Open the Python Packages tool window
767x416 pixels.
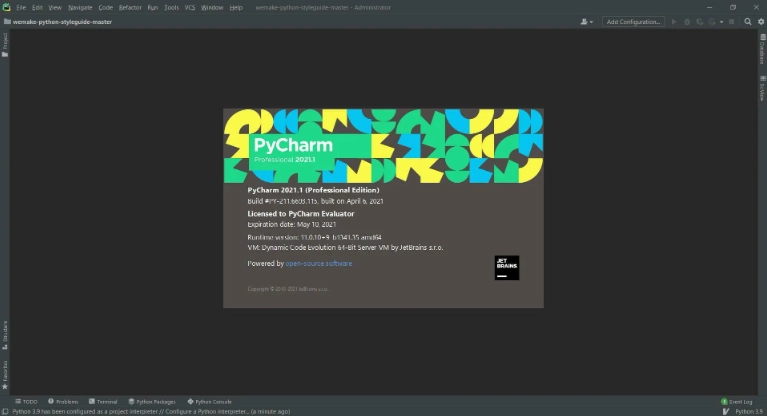click(x=152, y=402)
